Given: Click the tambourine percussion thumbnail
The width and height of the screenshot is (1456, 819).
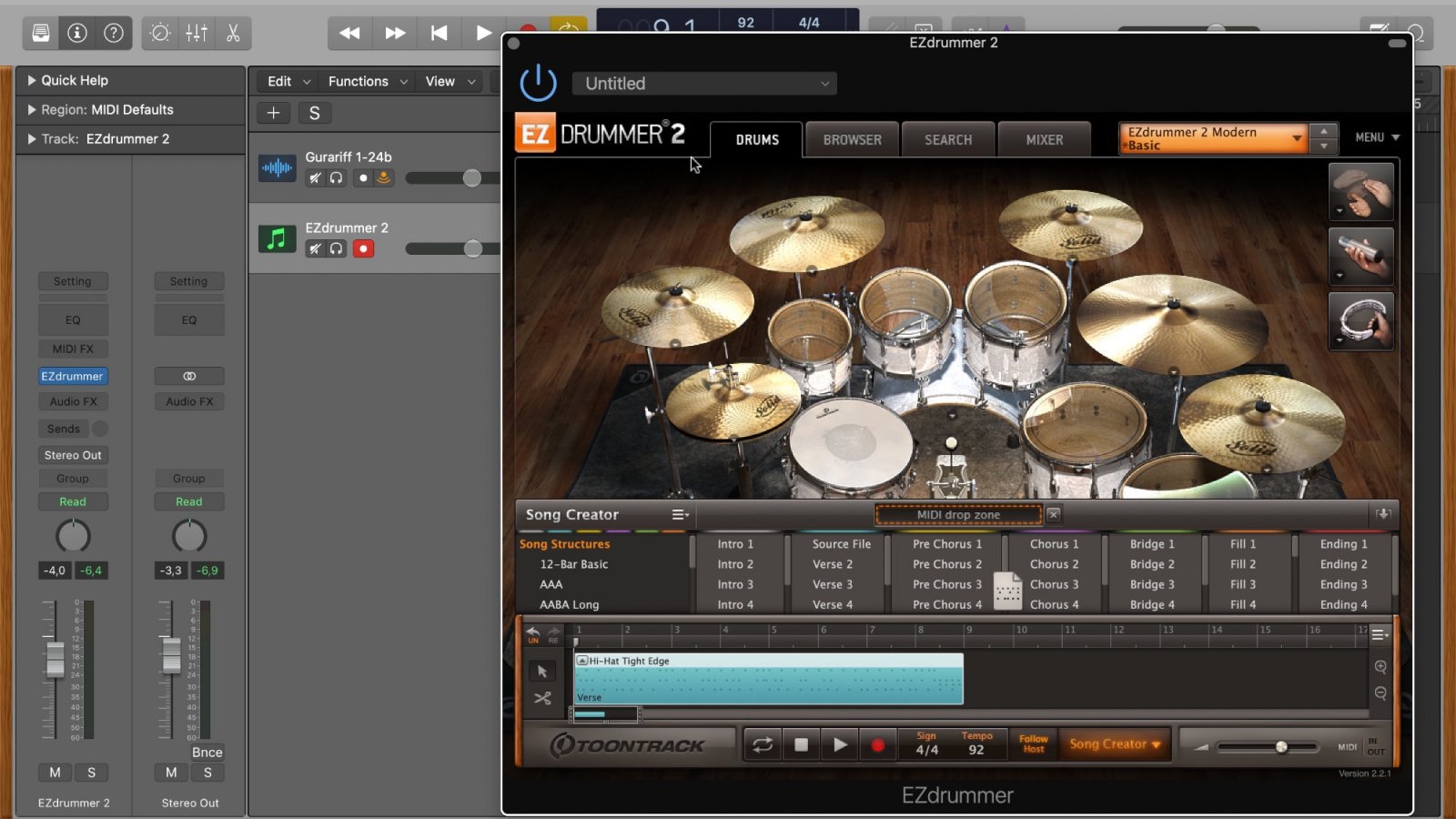Looking at the screenshot, I should pyautogui.click(x=1360, y=321).
